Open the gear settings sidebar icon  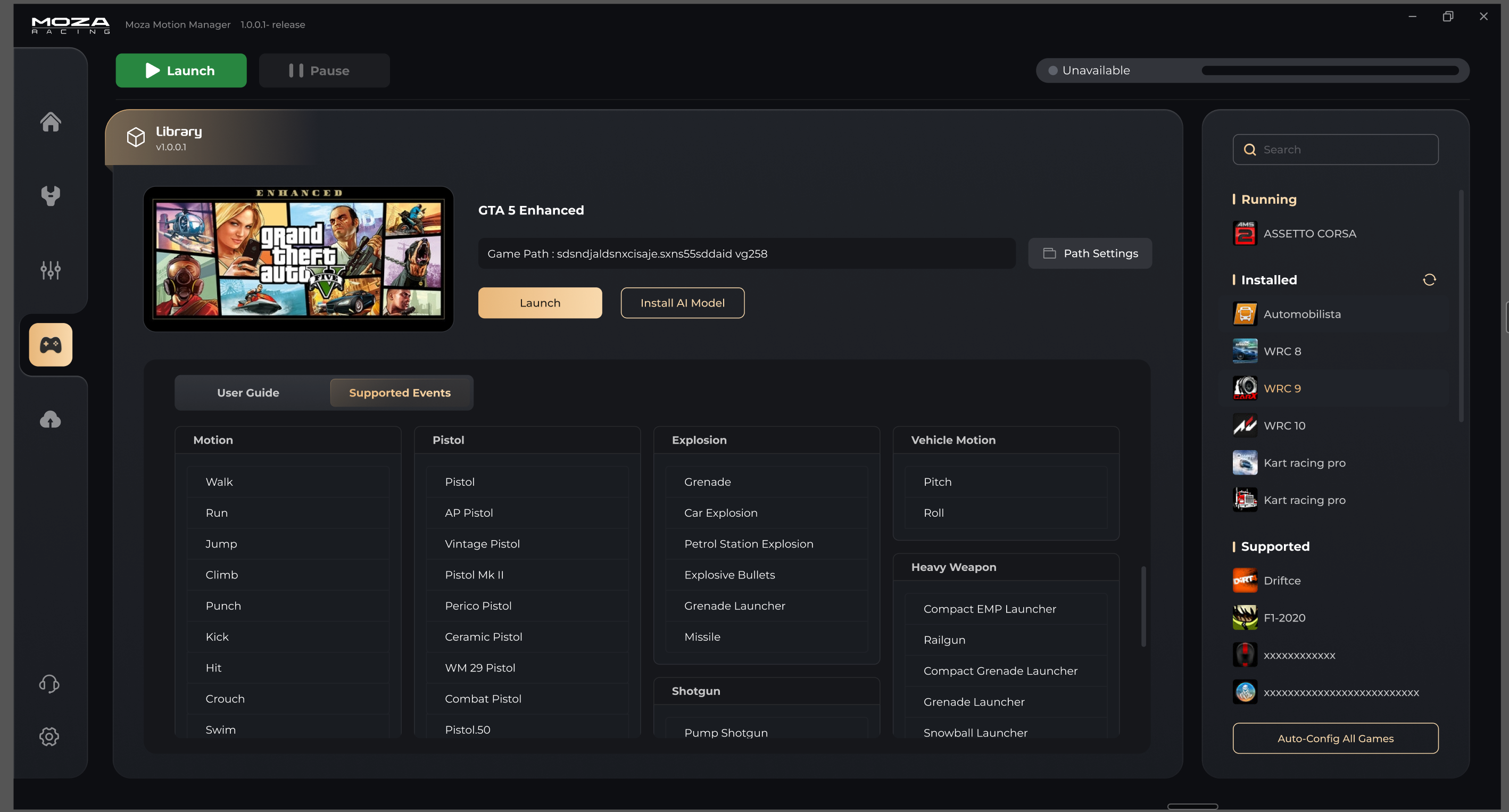tap(49, 736)
